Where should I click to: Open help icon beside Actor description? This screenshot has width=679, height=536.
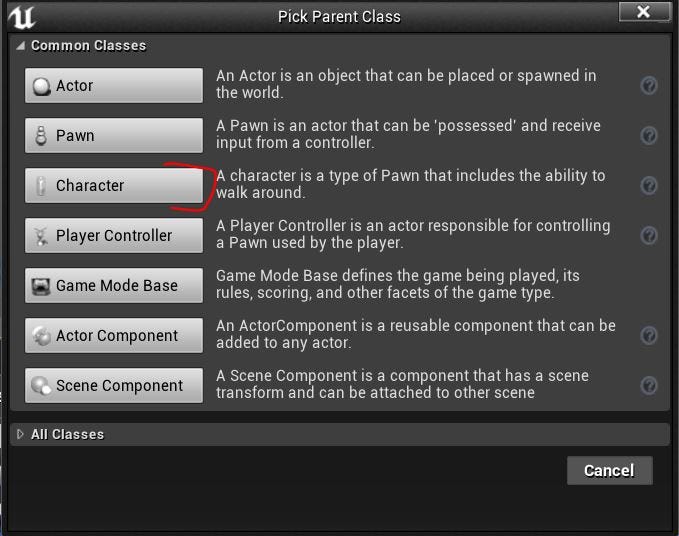649,85
